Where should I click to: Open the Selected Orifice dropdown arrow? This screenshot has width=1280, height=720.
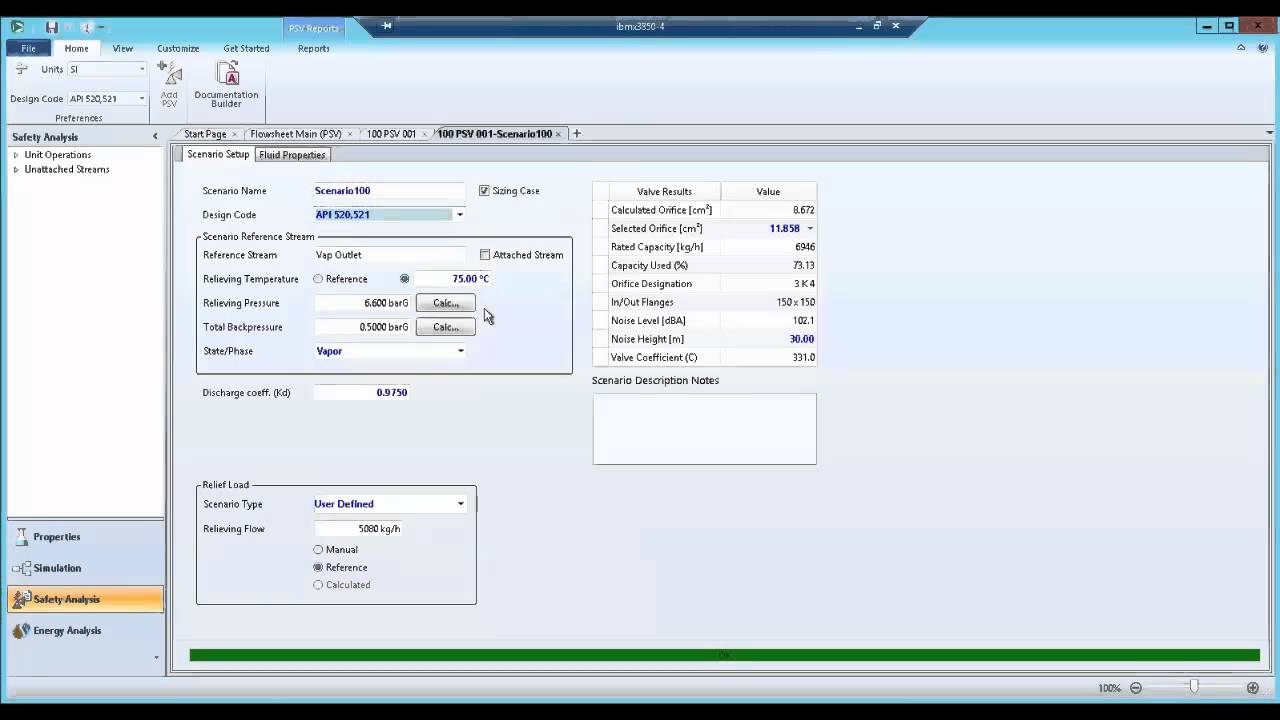pyautogui.click(x=810, y=229)
